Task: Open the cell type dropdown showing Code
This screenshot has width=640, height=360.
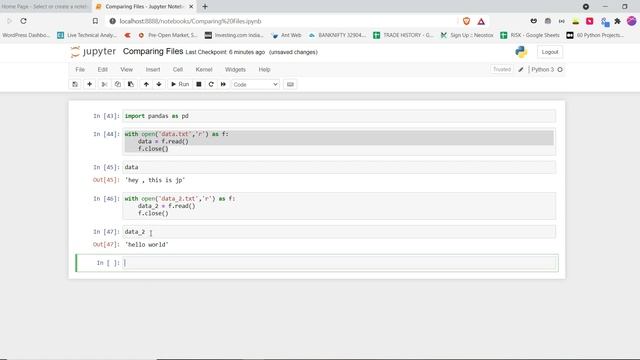Action: 256,84
